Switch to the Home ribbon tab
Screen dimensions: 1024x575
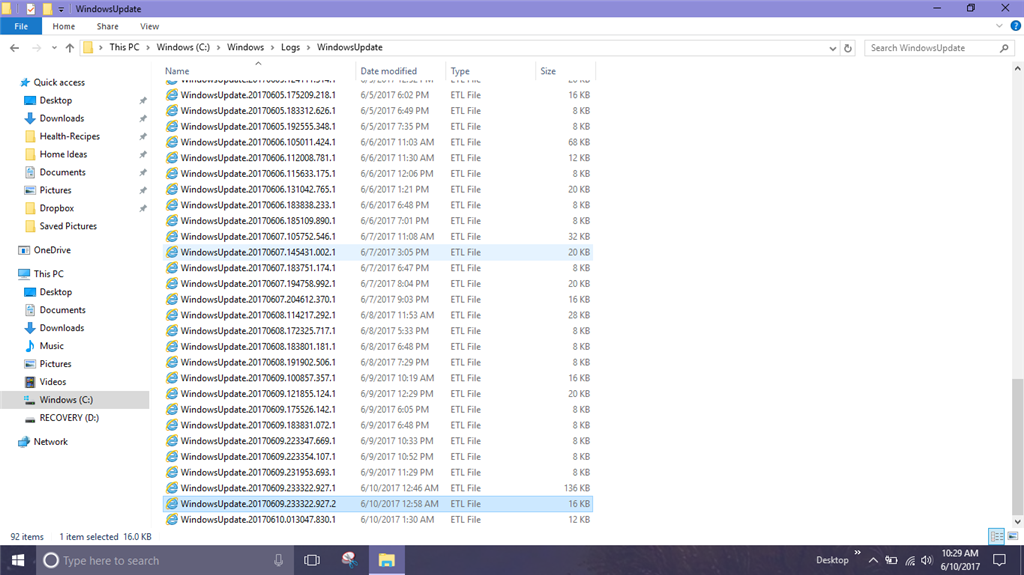[x=63, y=26]
